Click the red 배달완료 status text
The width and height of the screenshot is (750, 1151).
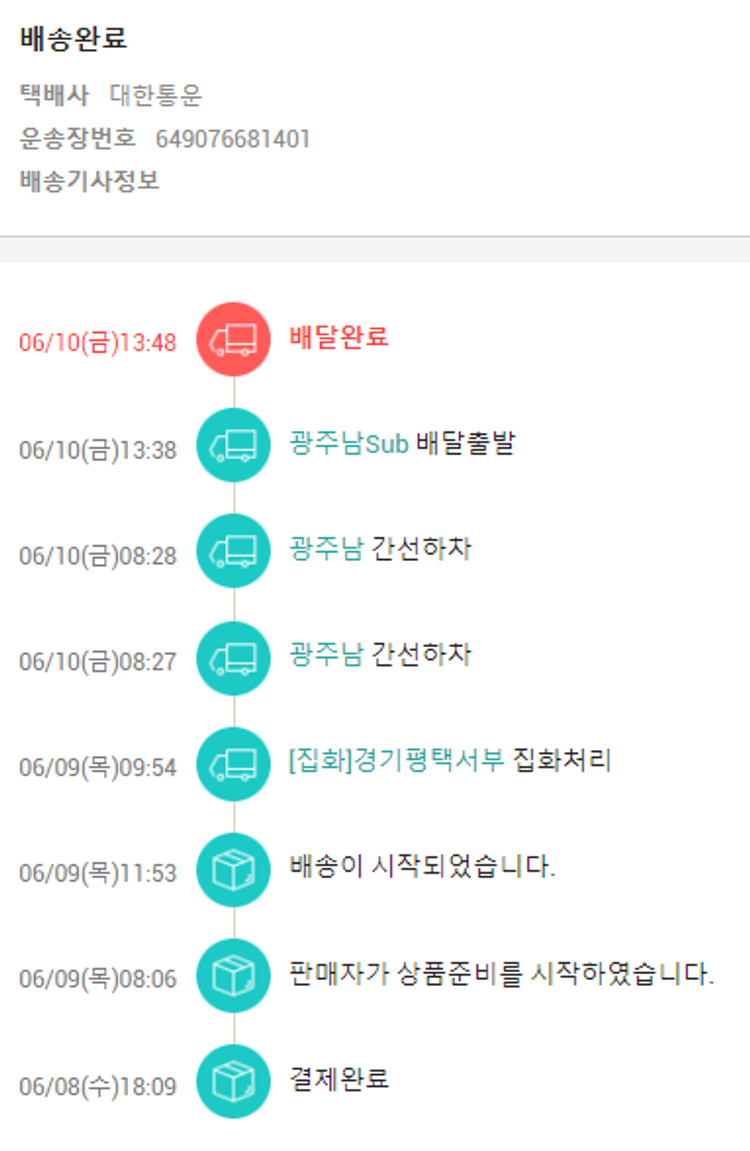tap(338, 337)
